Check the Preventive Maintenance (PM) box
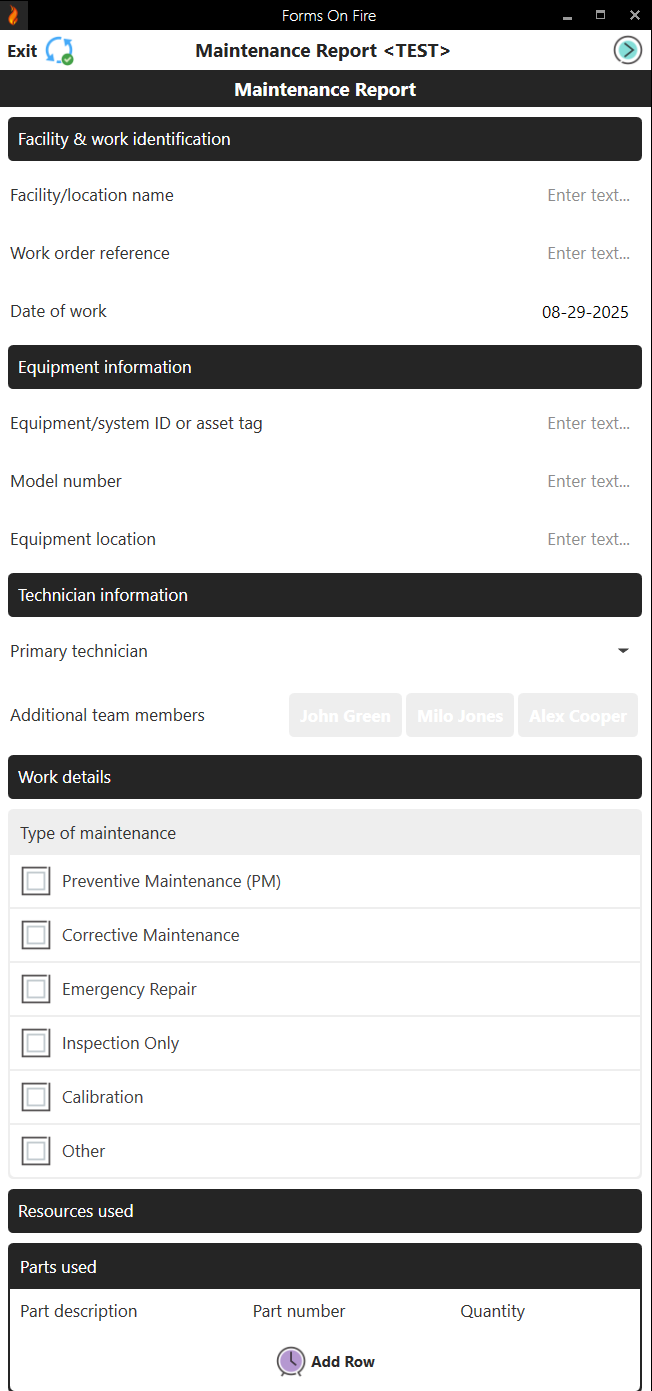The height and width of the screenshot is (1391, 652). (35, 881)
